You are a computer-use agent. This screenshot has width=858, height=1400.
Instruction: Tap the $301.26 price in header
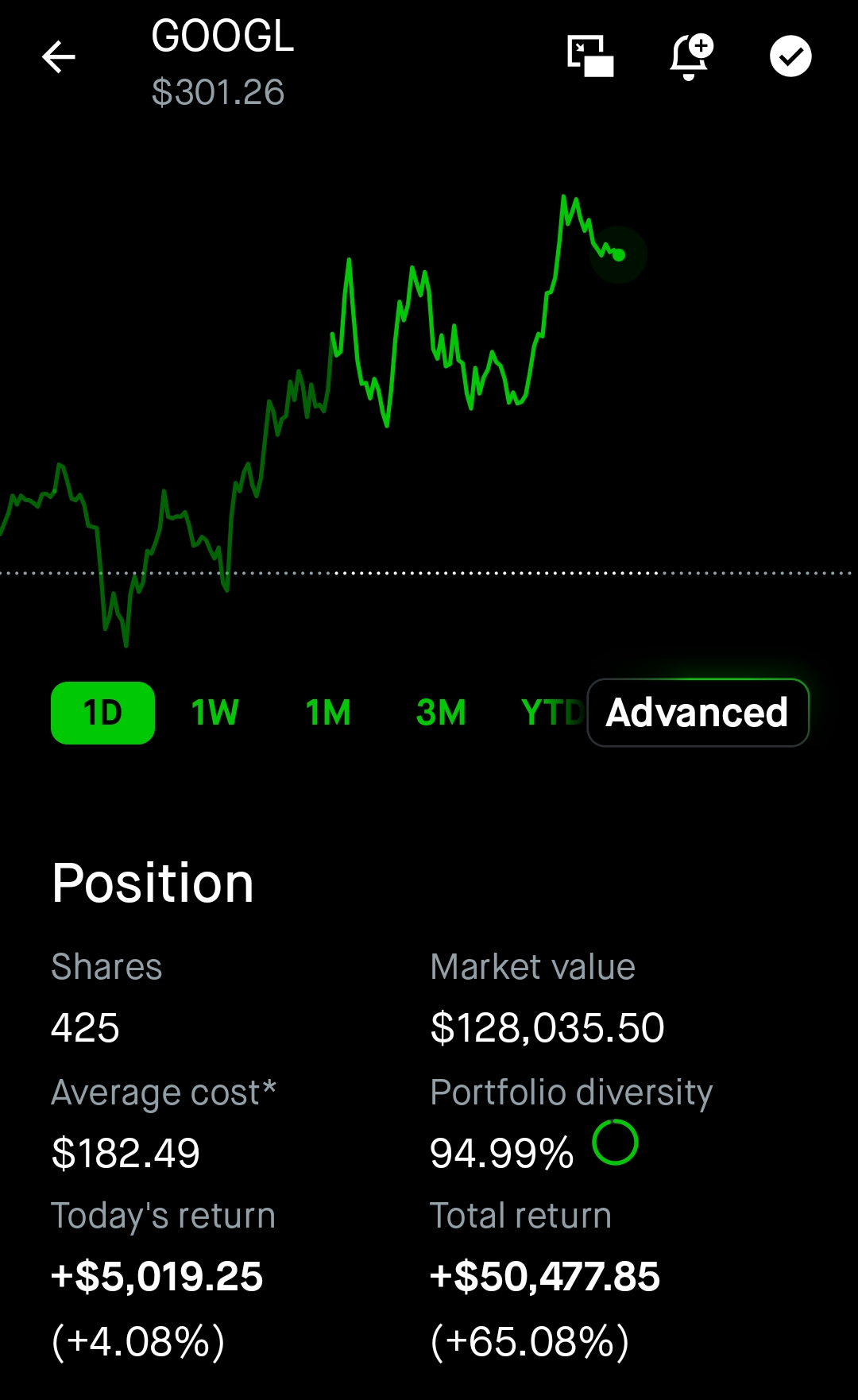(x=218, y=92)
